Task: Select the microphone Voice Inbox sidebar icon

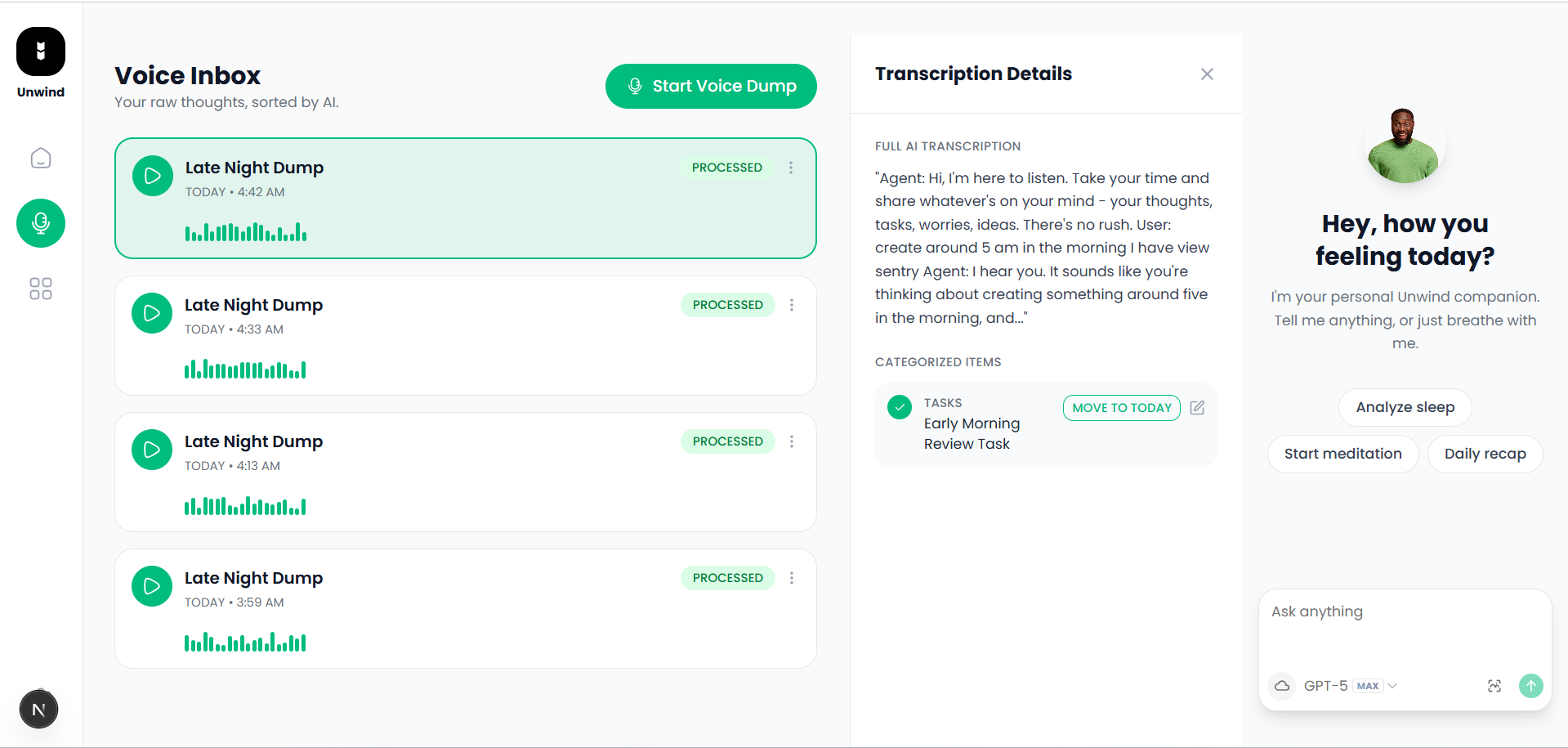Action: click(x=41, y=223)
